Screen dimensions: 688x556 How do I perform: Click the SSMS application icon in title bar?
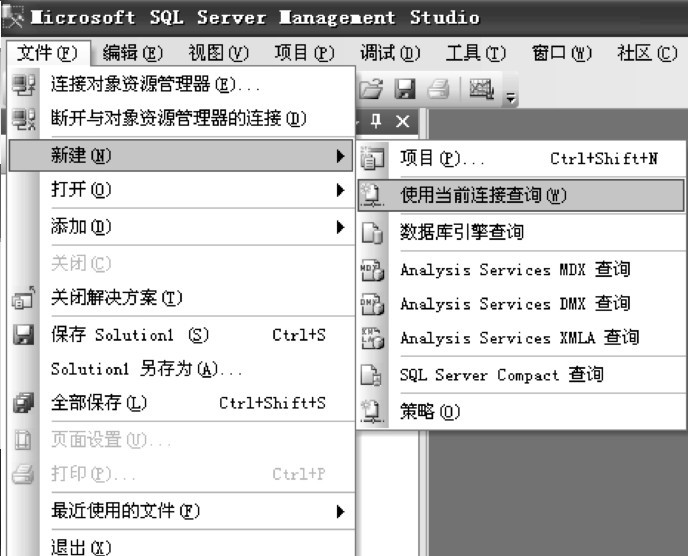[13, 18]
